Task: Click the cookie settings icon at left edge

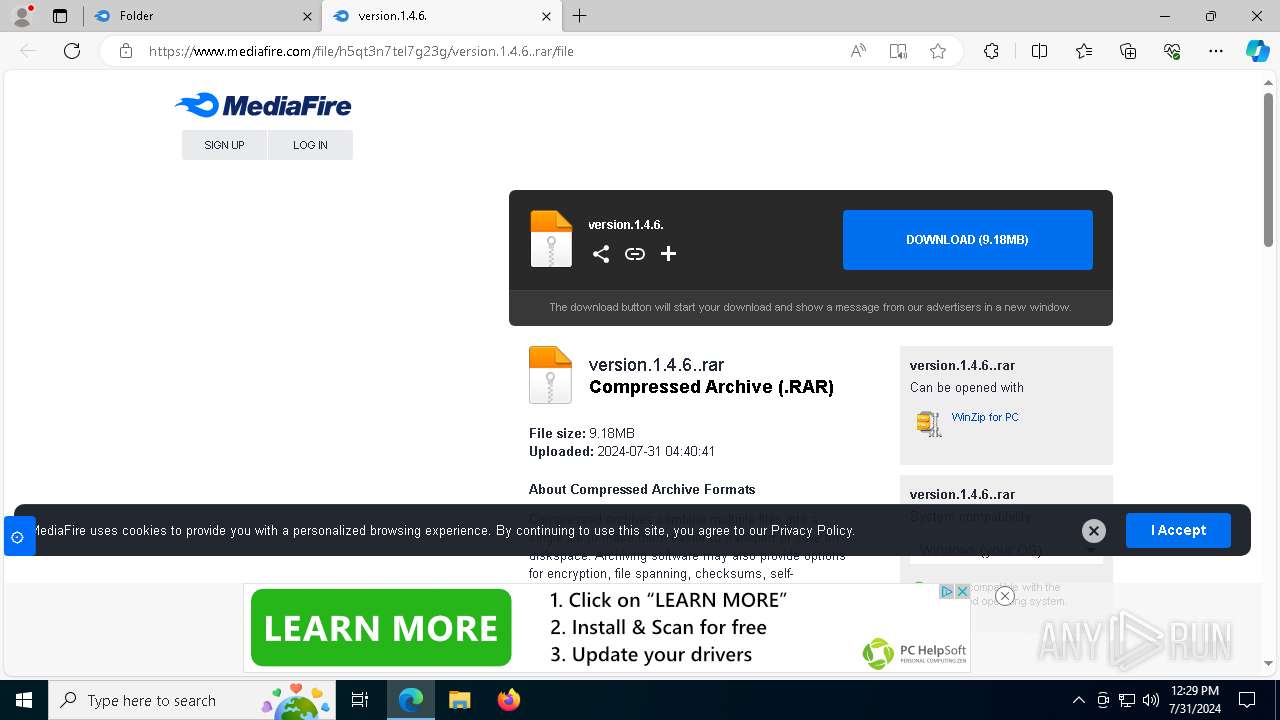Action: [x=18, y=537]
